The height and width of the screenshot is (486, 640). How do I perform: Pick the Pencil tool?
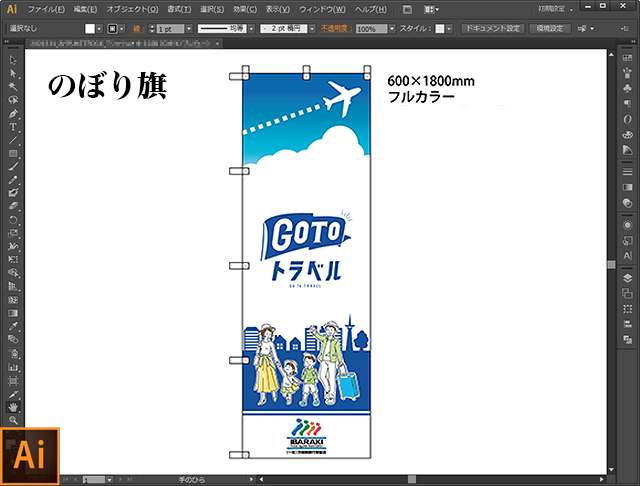tap(13, 180)
